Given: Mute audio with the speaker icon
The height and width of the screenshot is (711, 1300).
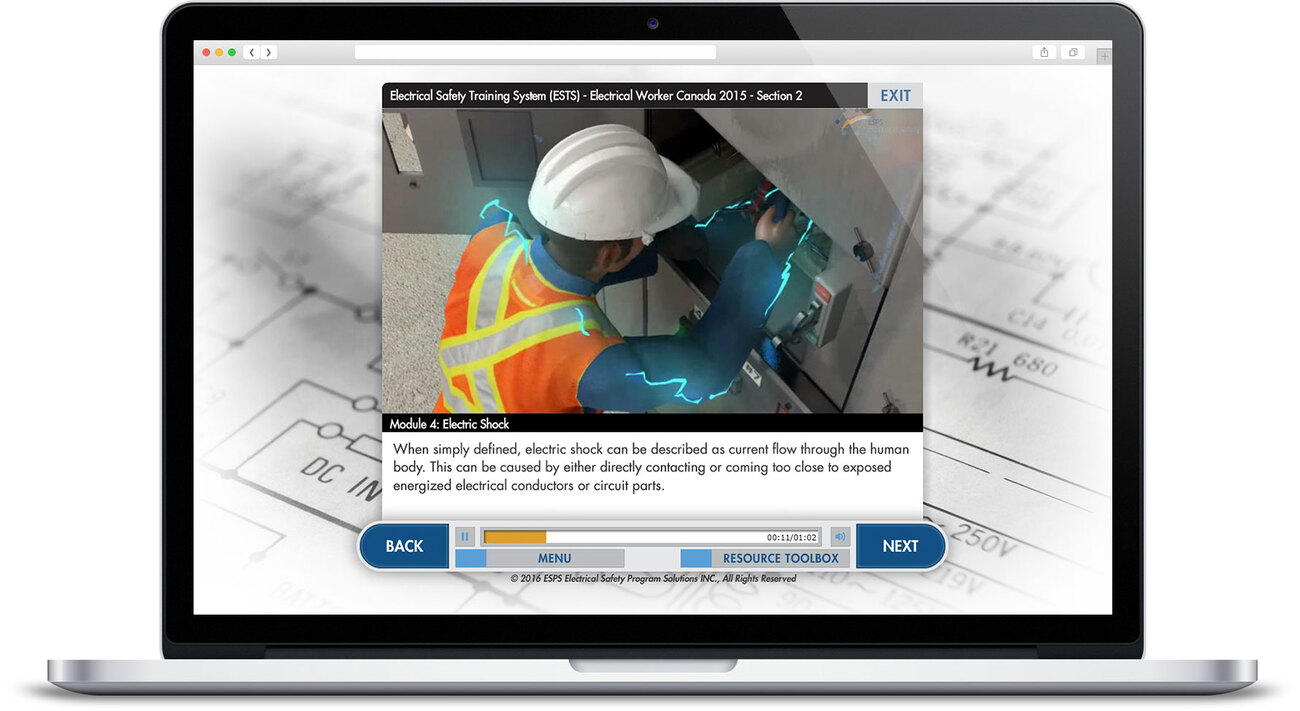Looking at the screenshot, I should [840, 537].
